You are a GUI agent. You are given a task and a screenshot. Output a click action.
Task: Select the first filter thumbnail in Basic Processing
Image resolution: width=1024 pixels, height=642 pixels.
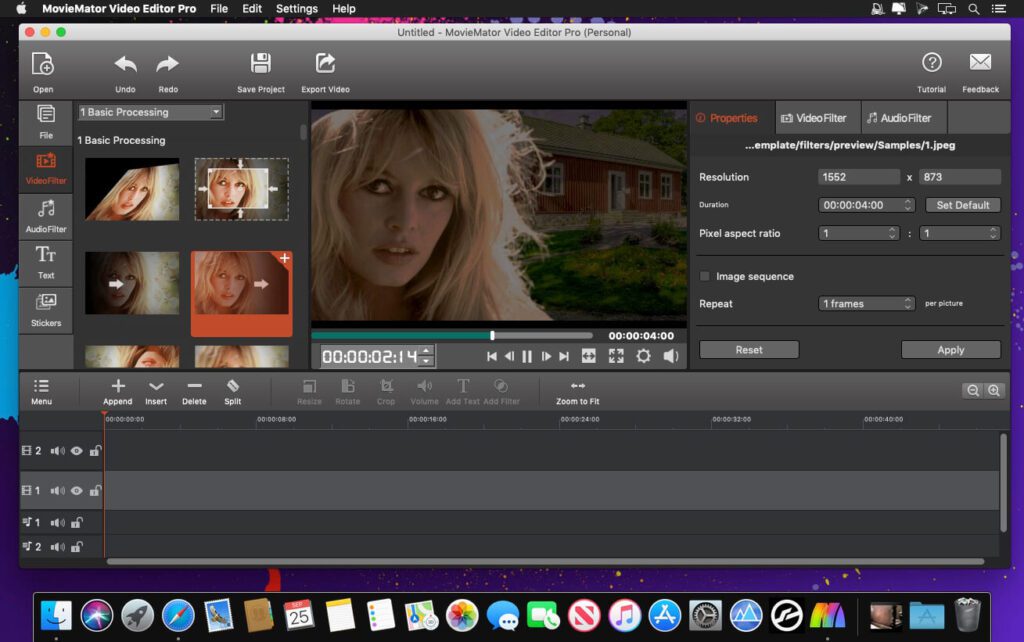(131, 189)
